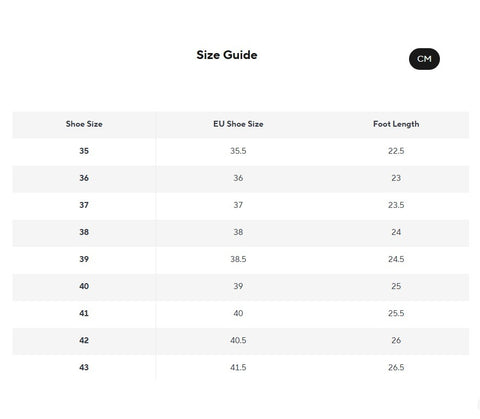Click the foot length 22.5 cell
The height and width of the screenshot is (419, 480).
pos(396,151)
